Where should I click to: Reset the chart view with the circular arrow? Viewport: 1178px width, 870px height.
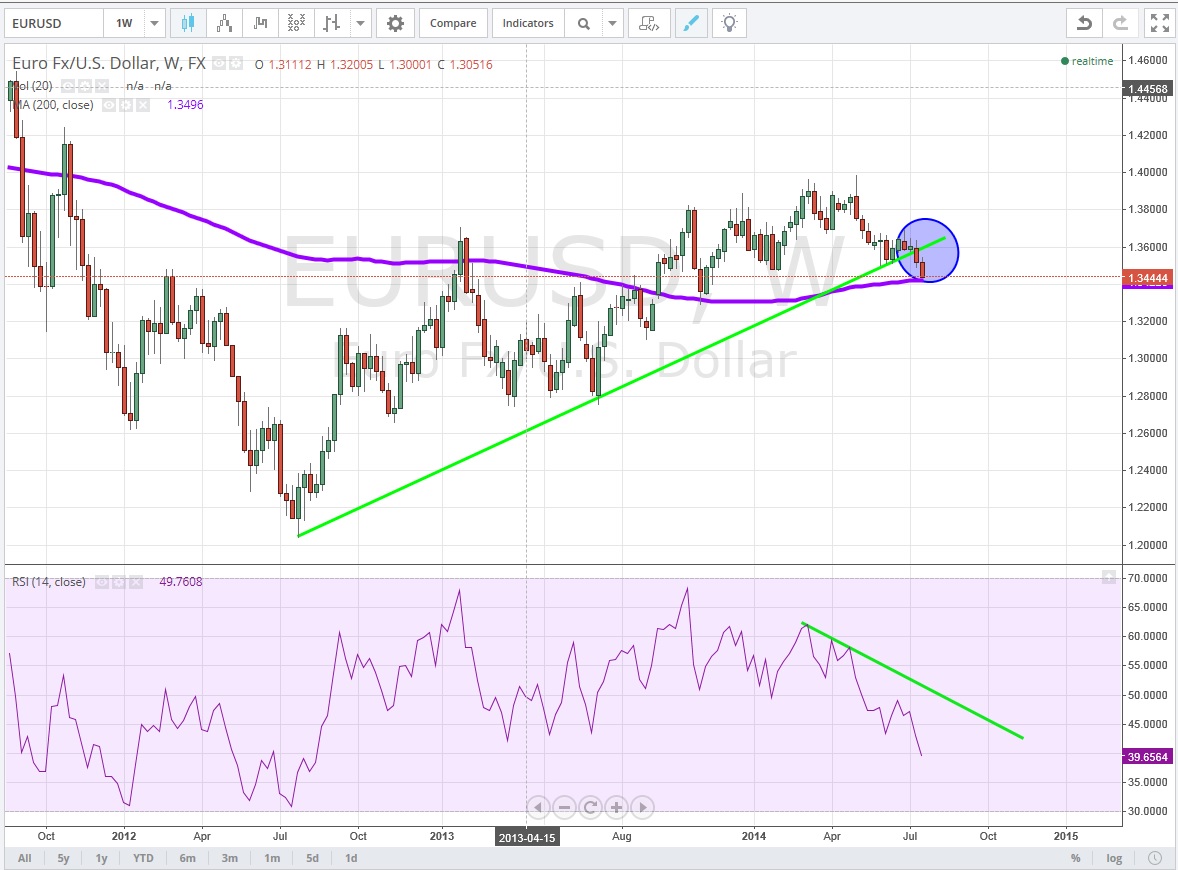coord(590,807)
